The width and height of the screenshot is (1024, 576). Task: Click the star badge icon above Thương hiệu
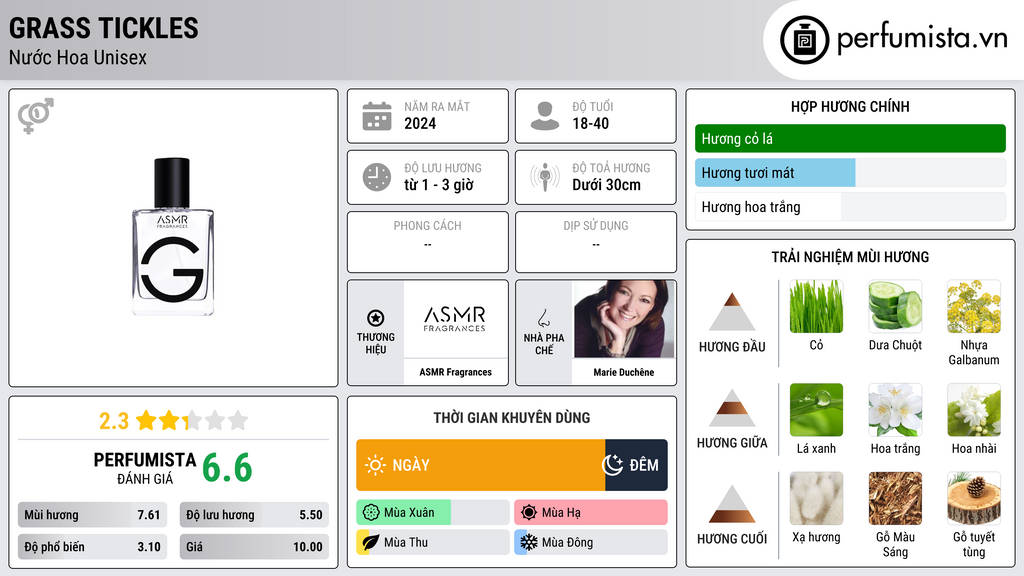point(376,318)
